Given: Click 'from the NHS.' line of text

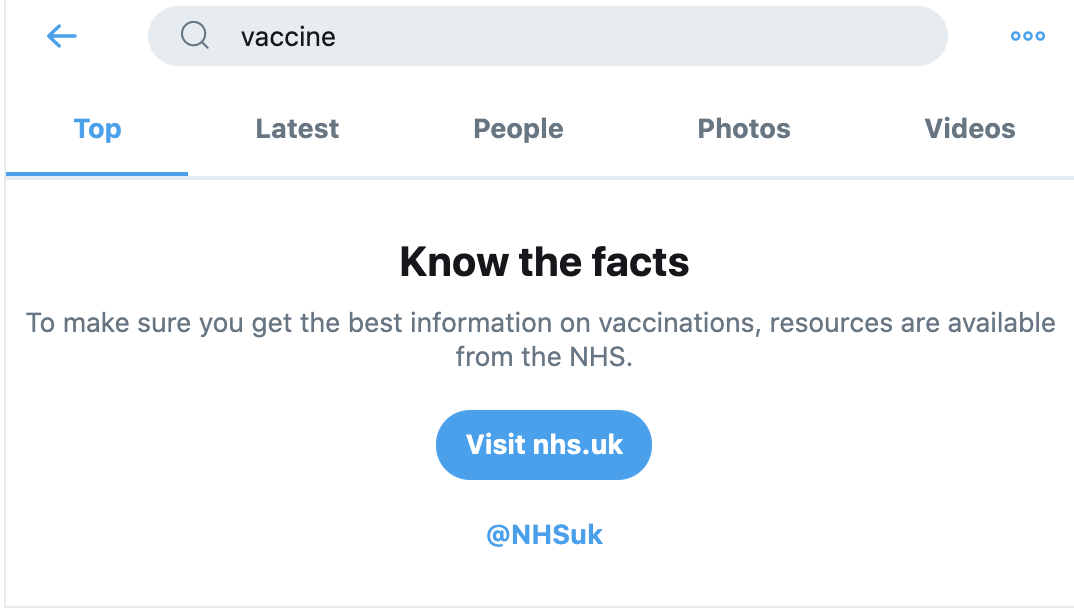Looking at the screenshot, I should point(544,357).
